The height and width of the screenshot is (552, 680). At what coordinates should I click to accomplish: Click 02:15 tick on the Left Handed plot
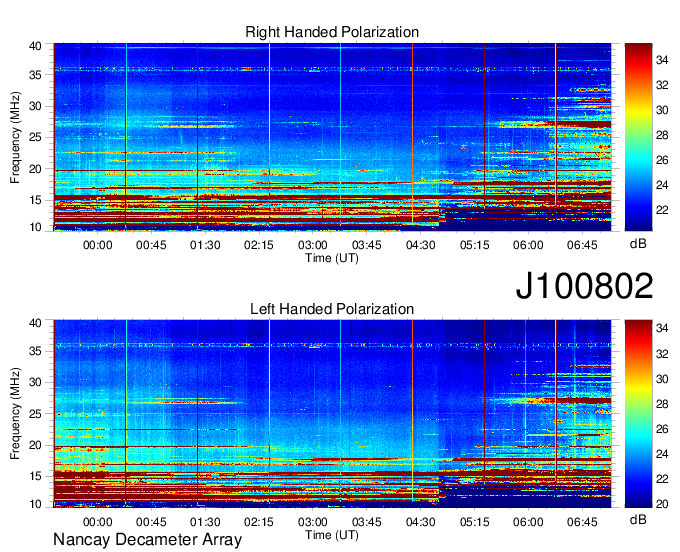(259, 522)
